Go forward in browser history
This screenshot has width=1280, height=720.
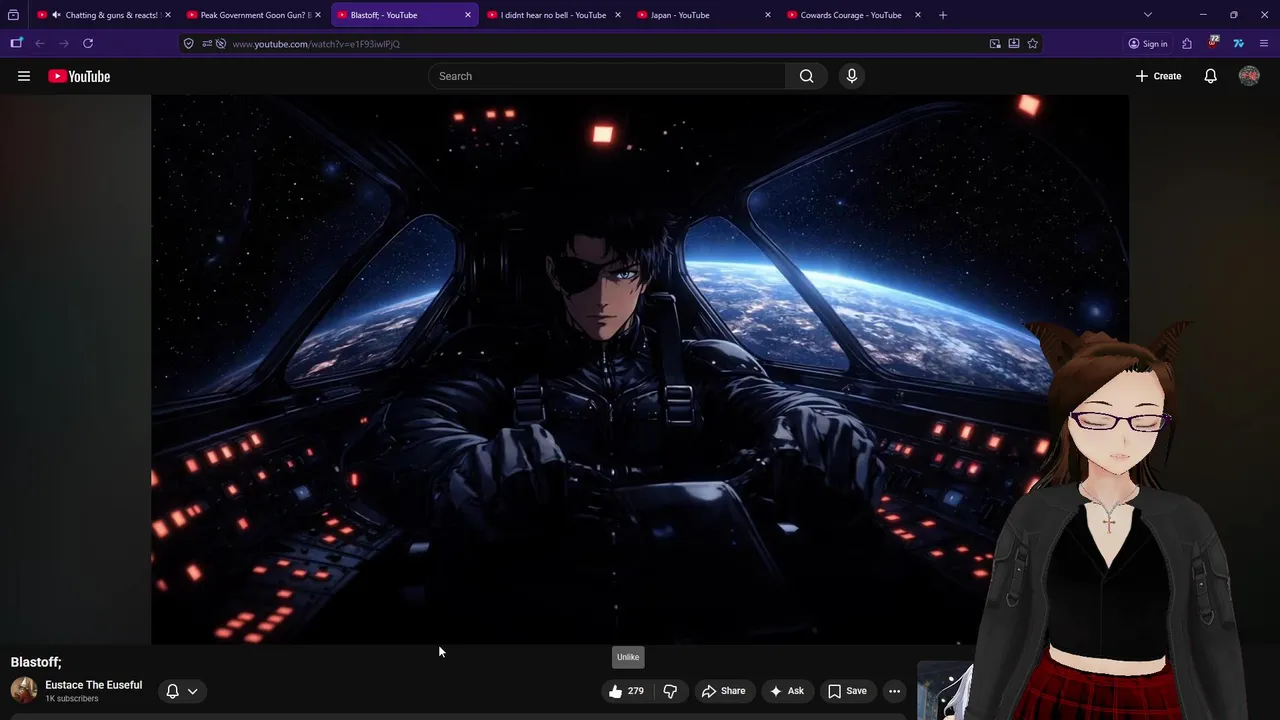tap(64, 43)
